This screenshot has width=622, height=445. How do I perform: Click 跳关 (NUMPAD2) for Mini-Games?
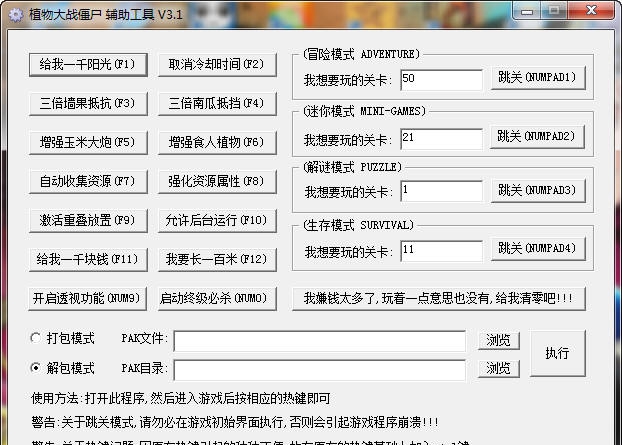point(537,137)
